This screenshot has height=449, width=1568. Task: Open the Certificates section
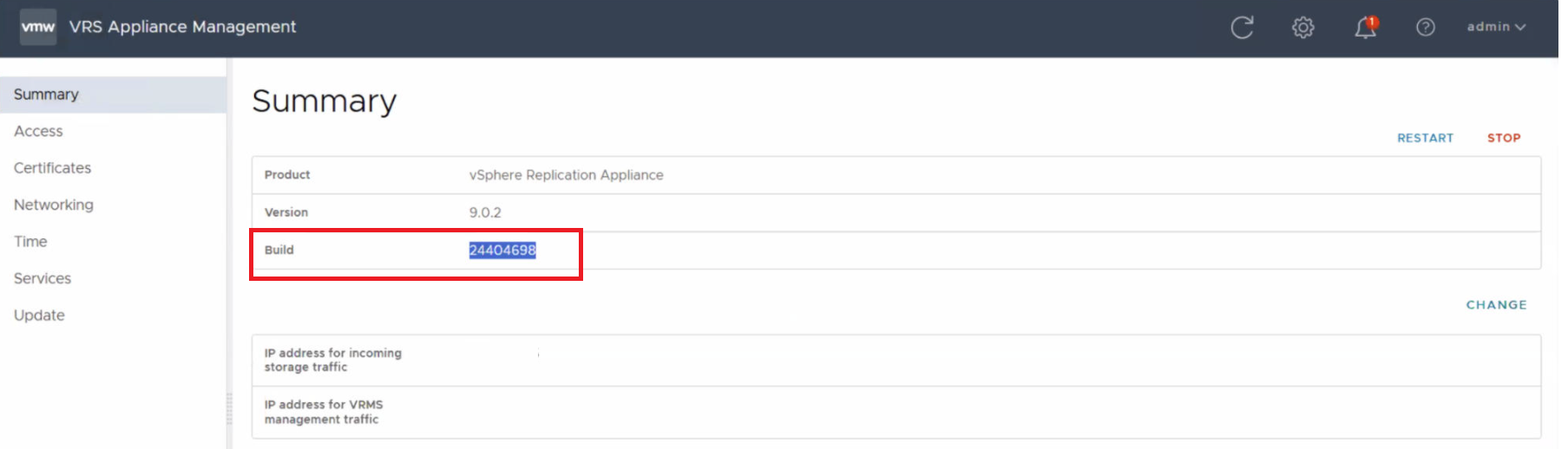pyautogui.click(x=52, y=168)
